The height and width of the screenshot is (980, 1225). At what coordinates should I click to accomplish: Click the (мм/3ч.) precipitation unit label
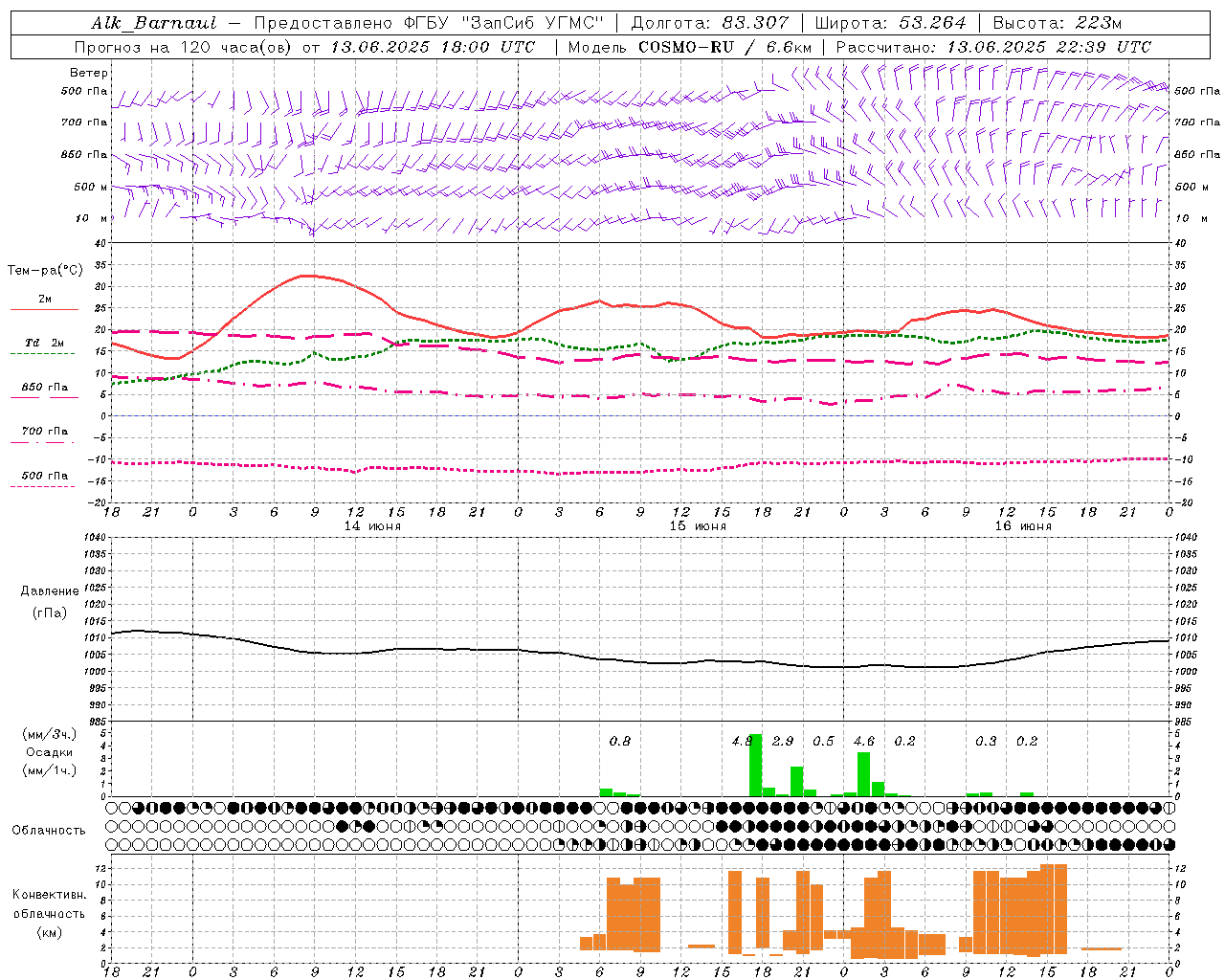(x=48, y=734)
